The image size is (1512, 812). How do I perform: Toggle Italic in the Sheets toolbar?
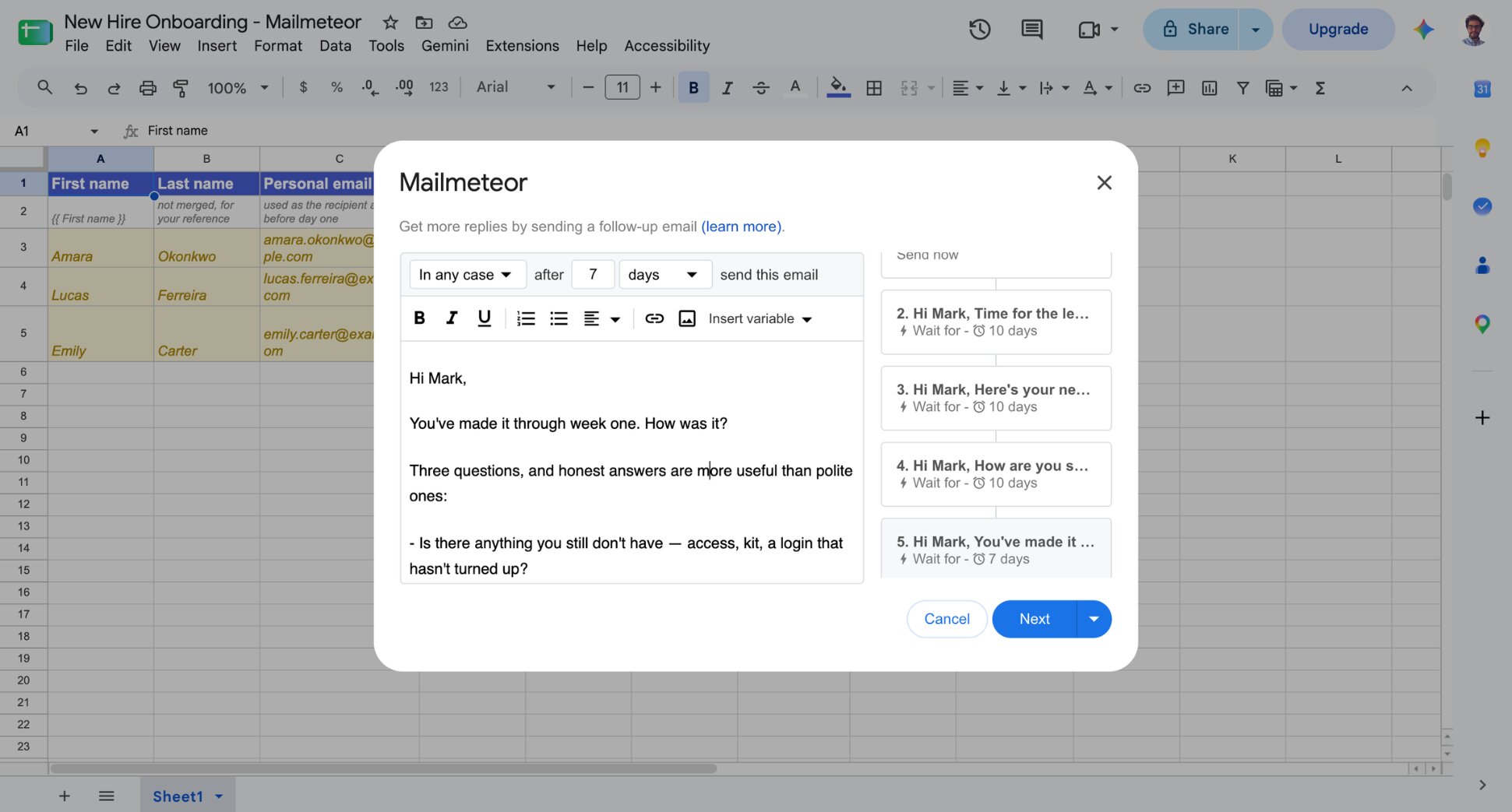[x=727, y=88]
